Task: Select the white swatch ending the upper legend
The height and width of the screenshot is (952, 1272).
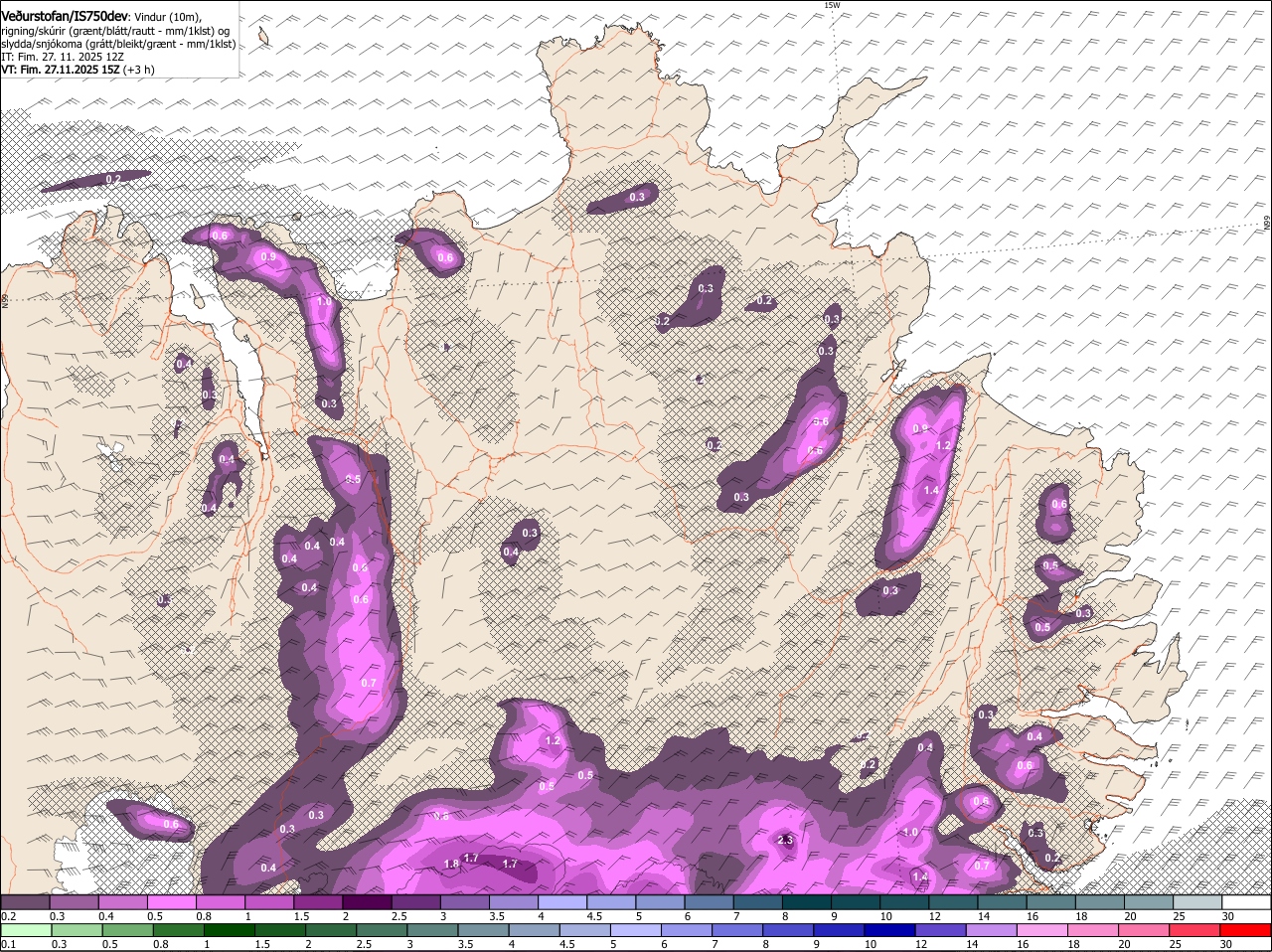Action: (1246, 902)
